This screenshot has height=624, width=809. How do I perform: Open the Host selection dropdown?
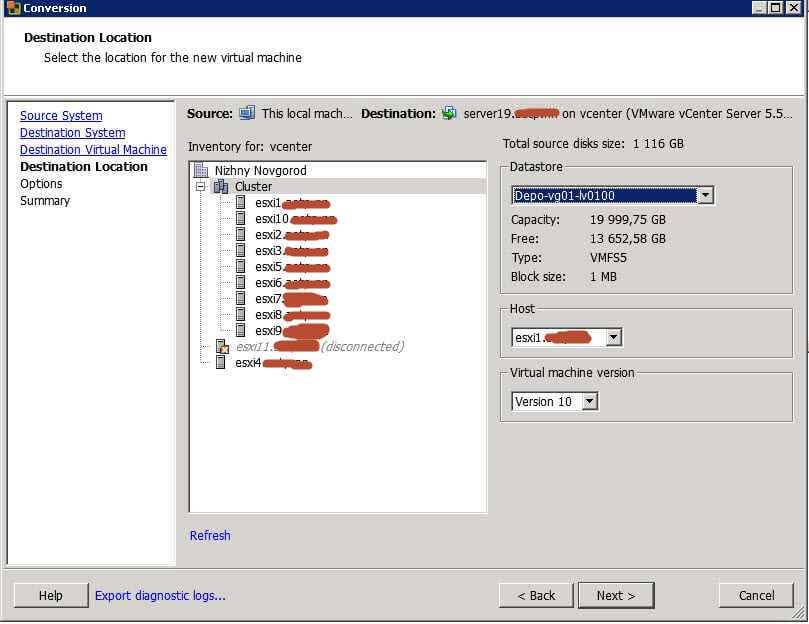coord(613,338)
